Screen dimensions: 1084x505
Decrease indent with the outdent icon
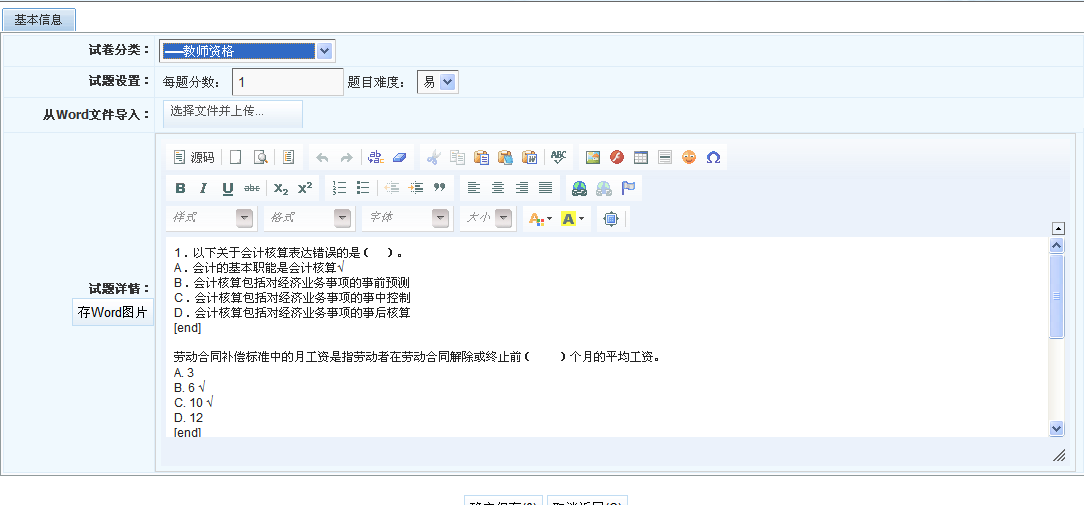(x=392, y=188)
